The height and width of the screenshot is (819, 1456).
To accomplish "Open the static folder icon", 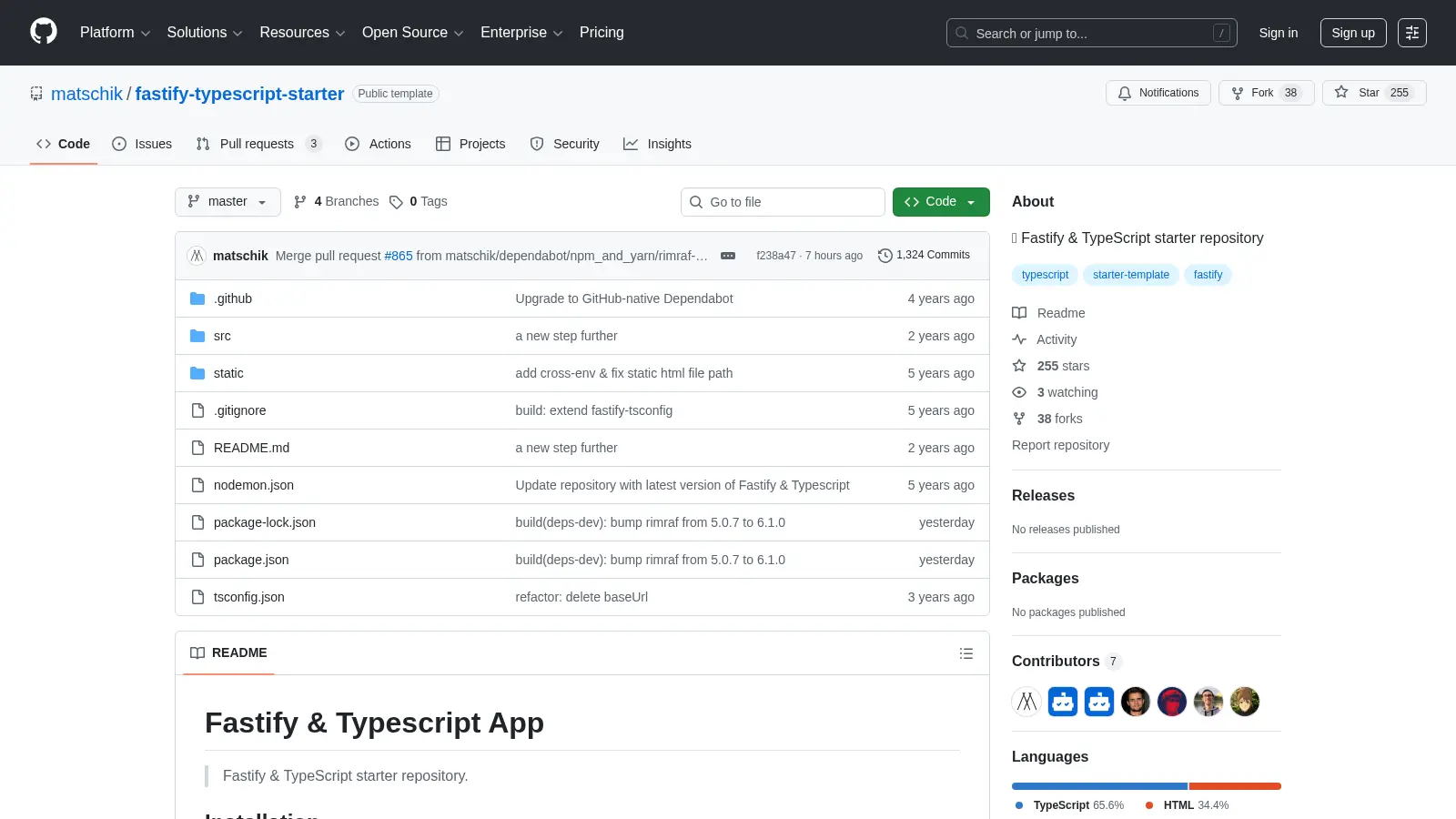I will 197,373.
